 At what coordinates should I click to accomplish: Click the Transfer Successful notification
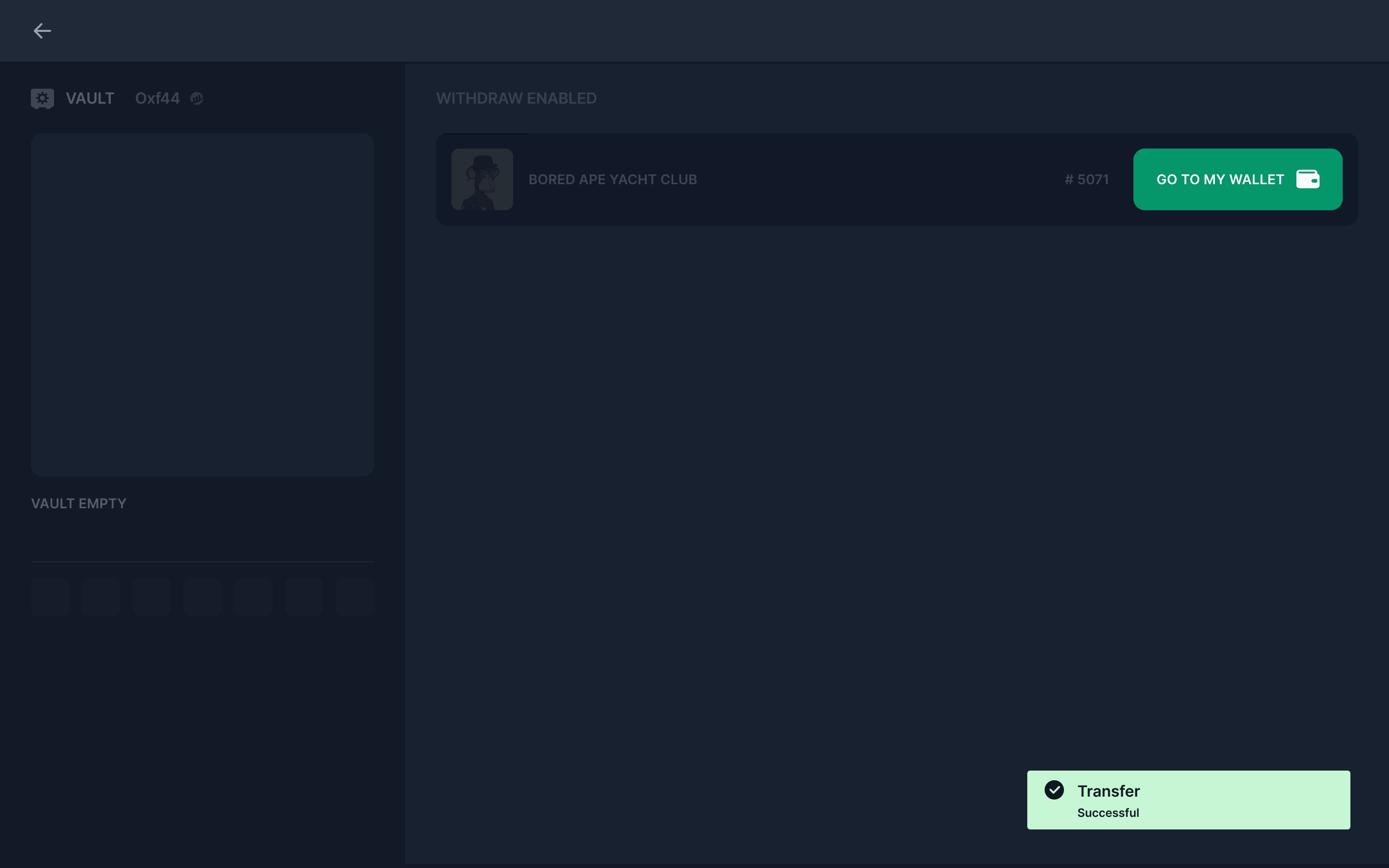tap(1188, 800)
